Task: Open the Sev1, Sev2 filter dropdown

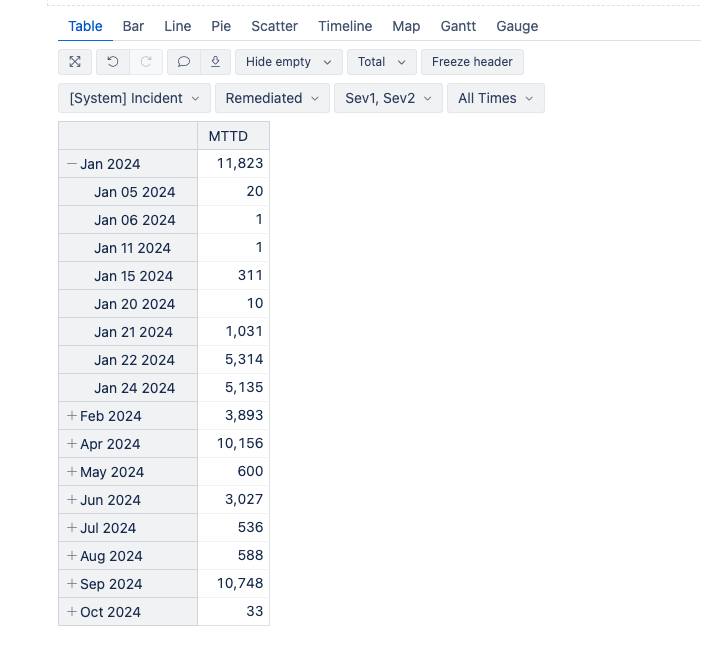Action: pos(388,98)
